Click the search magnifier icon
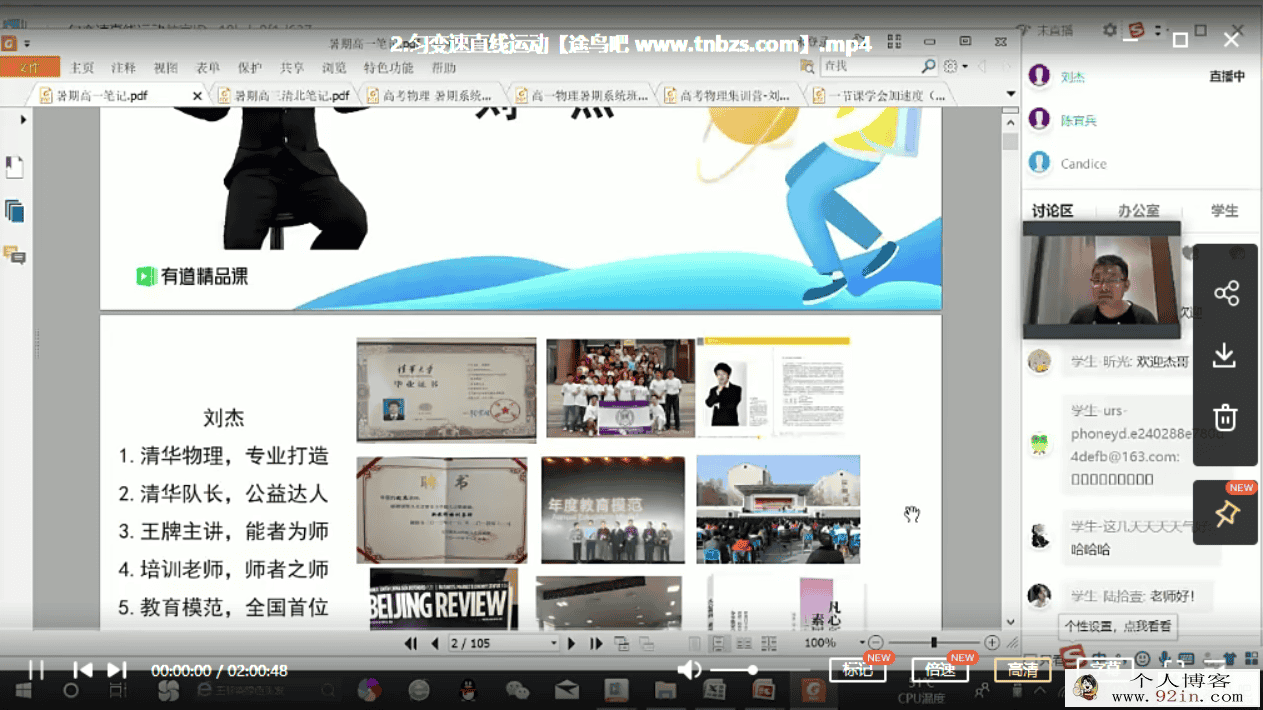This screenshot has width=1263, height=710. click(929, 66)
